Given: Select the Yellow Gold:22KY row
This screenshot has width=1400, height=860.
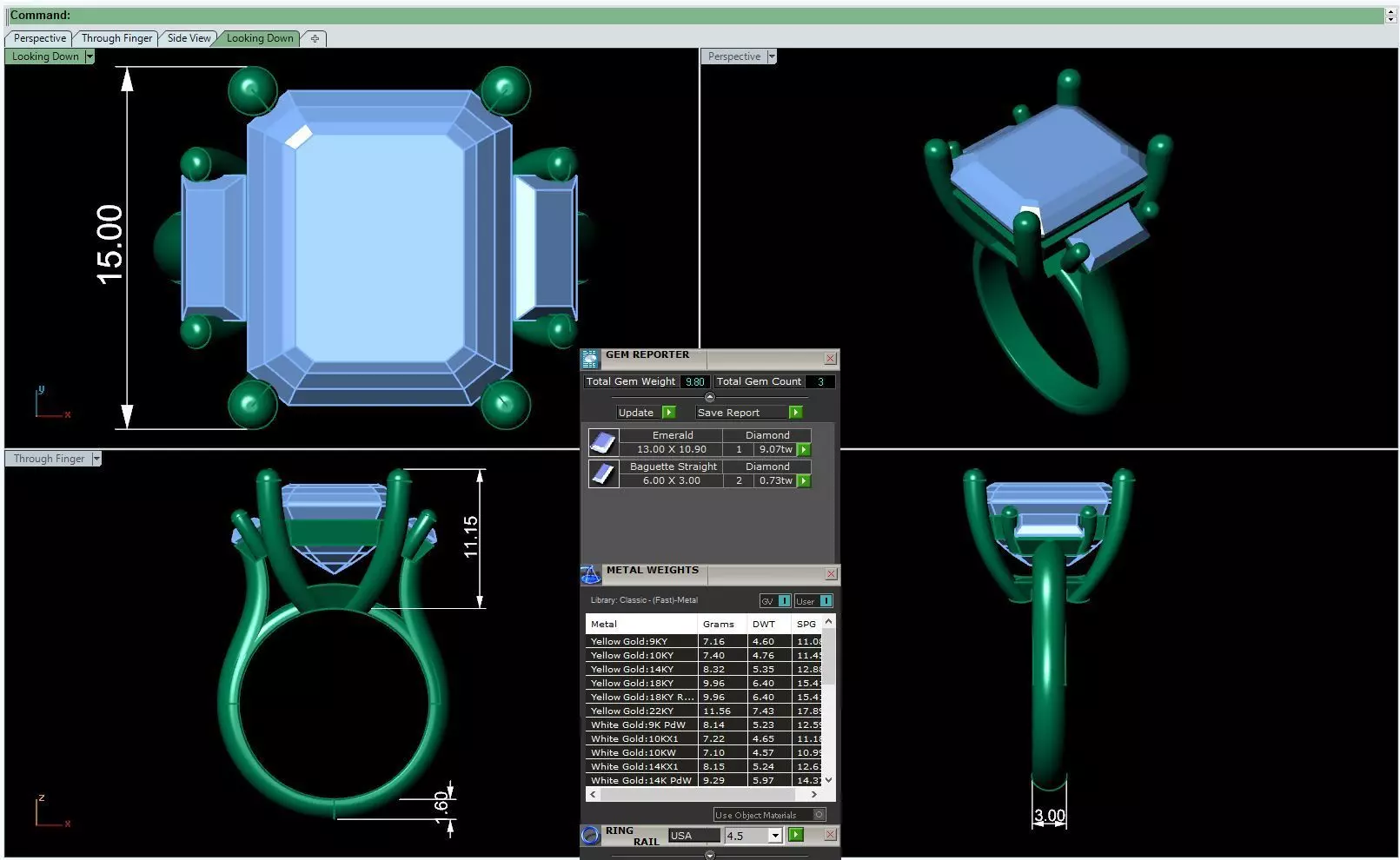Looking at the screenshot, I should pos(704,711).
